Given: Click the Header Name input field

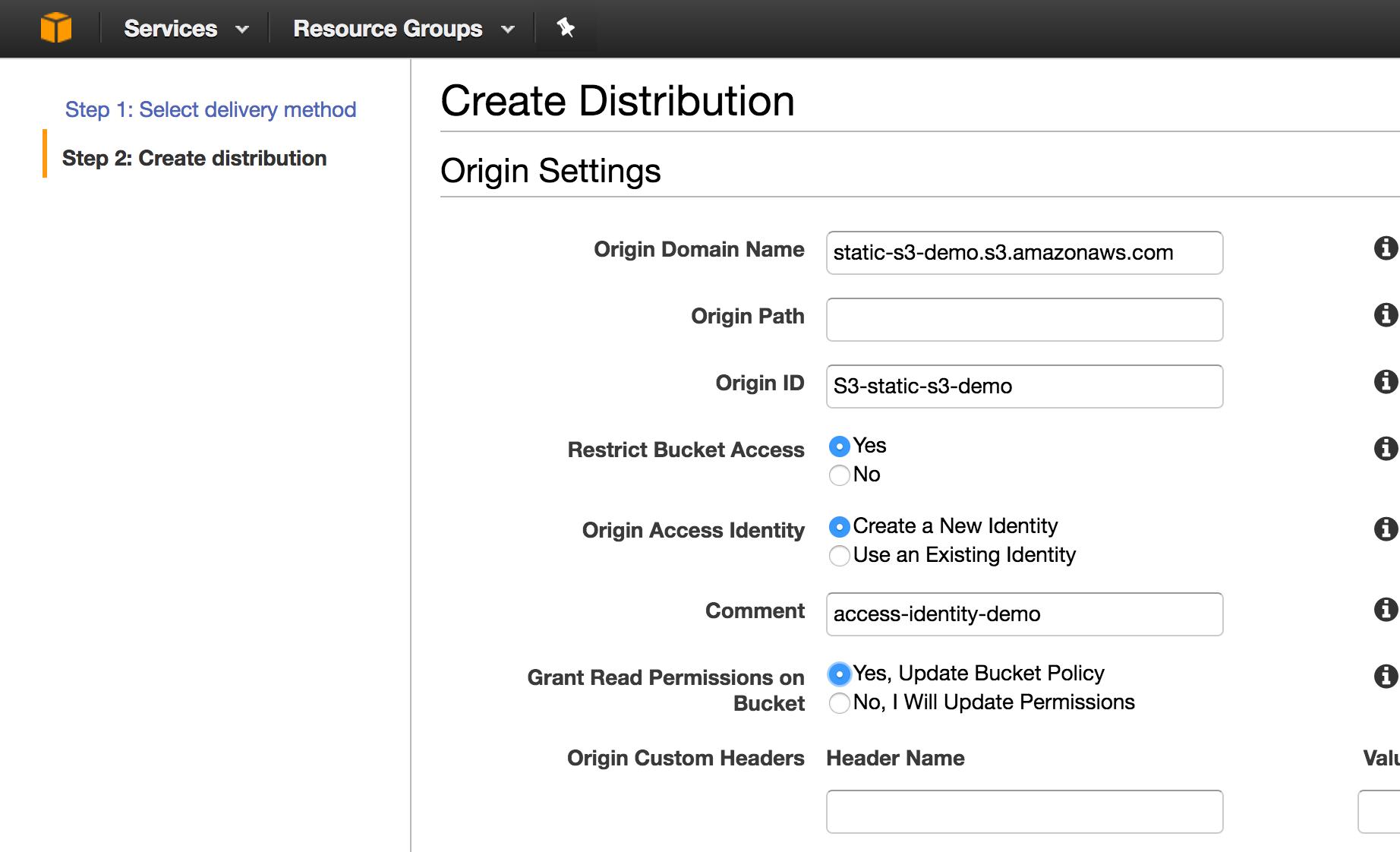Looking at the screenshot, I should 1024,812.
